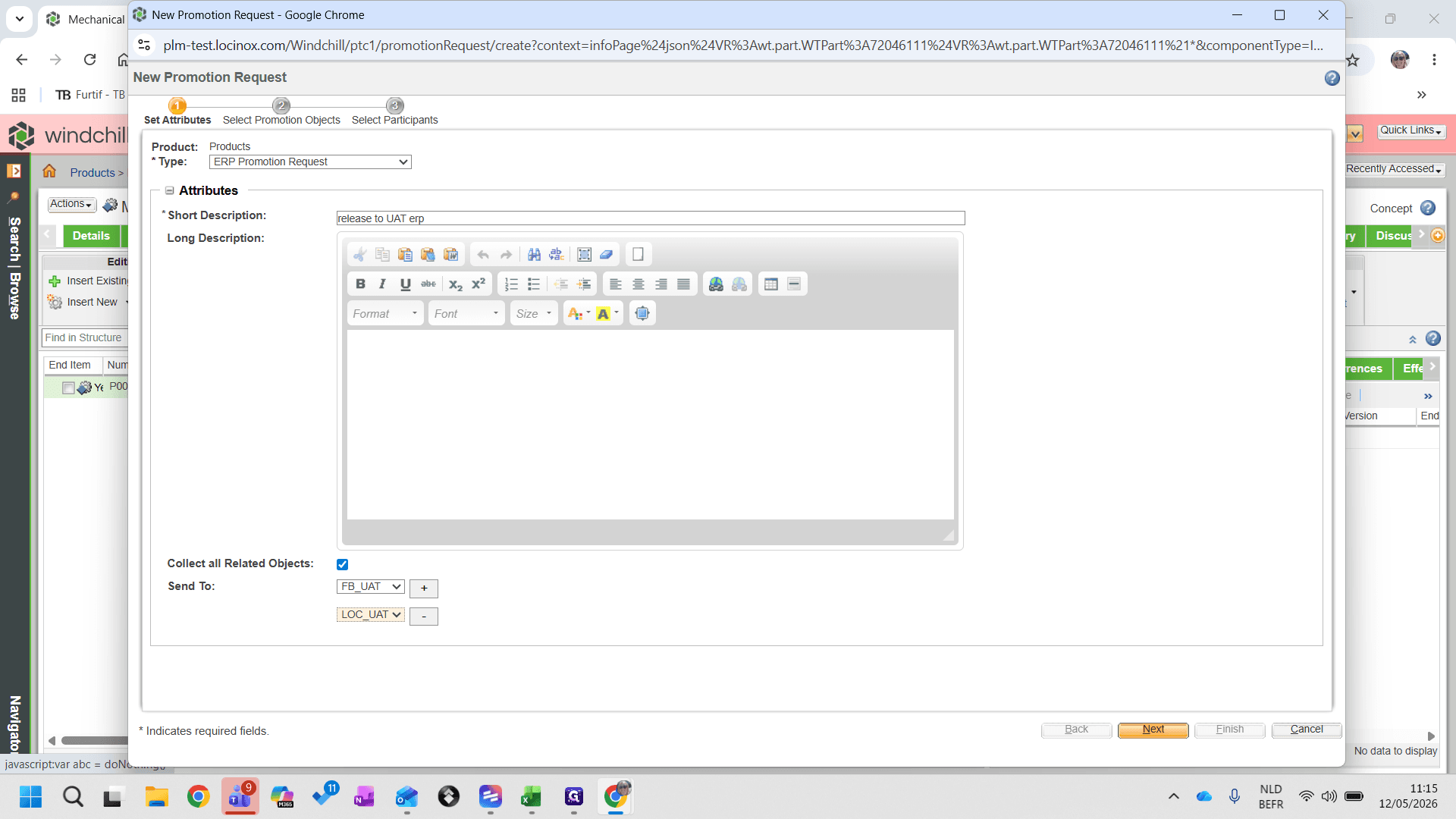Click the Find binoculars icon in editor toolbar
The width and height of the screenshot is (1456, 819).
pos(534,255)
